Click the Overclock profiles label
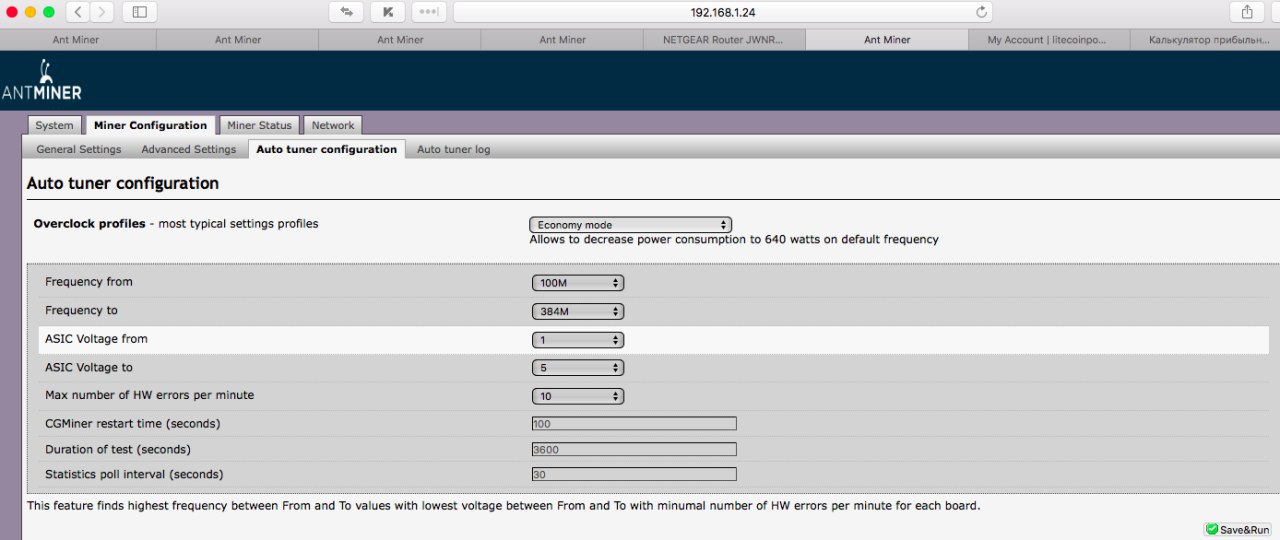The width and height of the screenshot is (1280, 540). (x=89, y=224)
